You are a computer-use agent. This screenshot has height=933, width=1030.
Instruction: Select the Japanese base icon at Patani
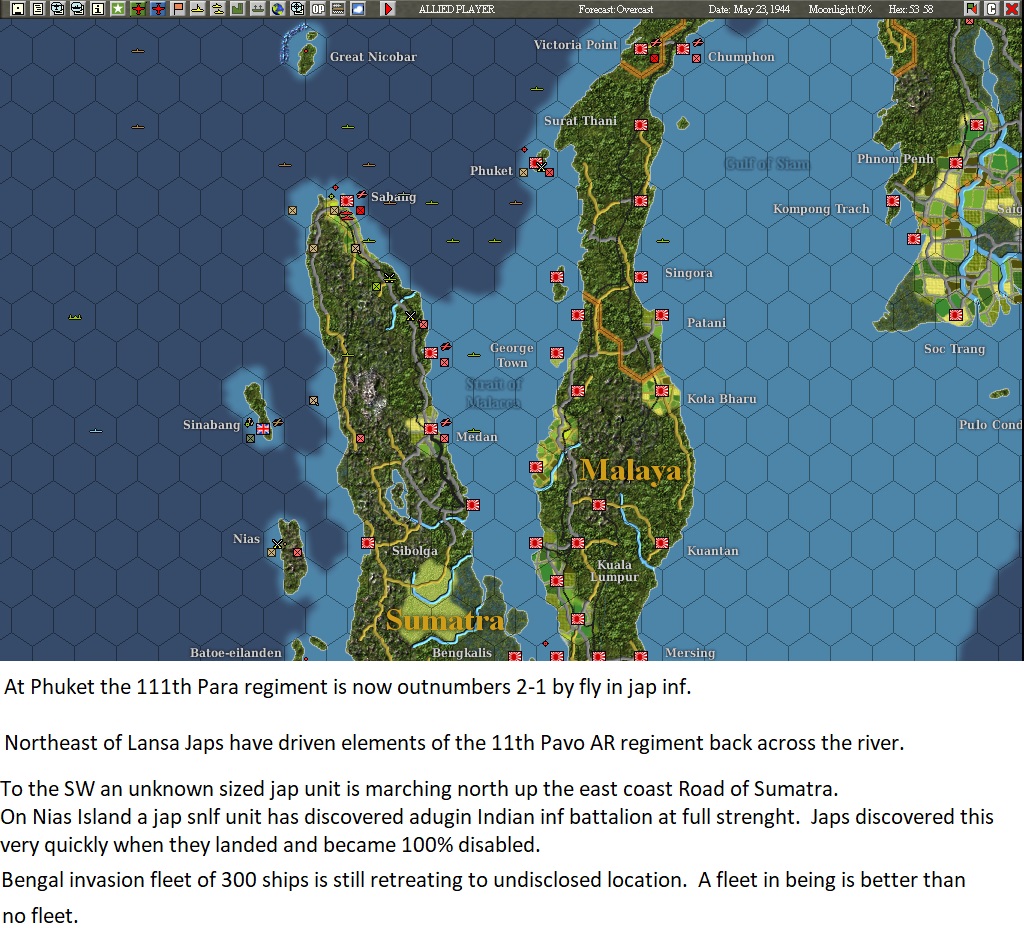coord(662,315)
